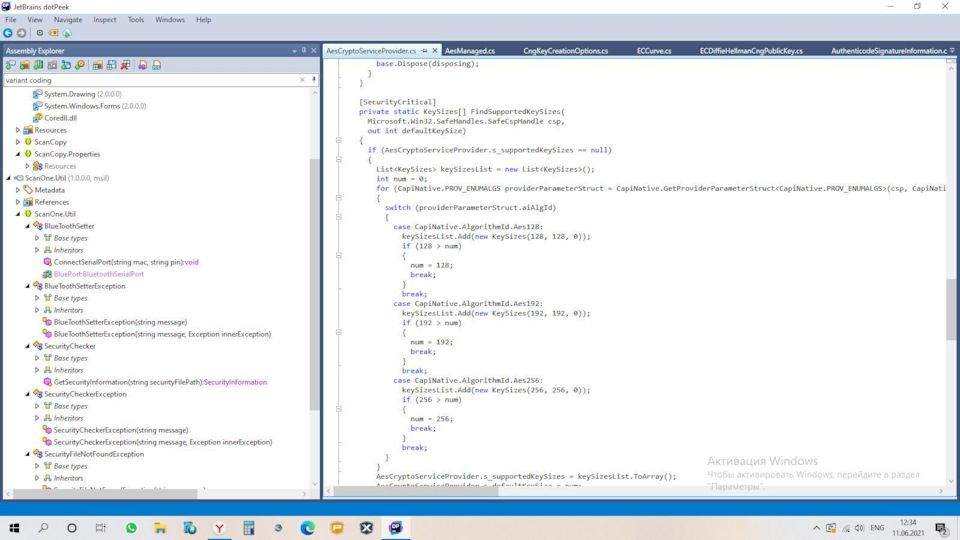Click the gray grid icon in Assembly Explorer toolbar

tap(52, 65)
